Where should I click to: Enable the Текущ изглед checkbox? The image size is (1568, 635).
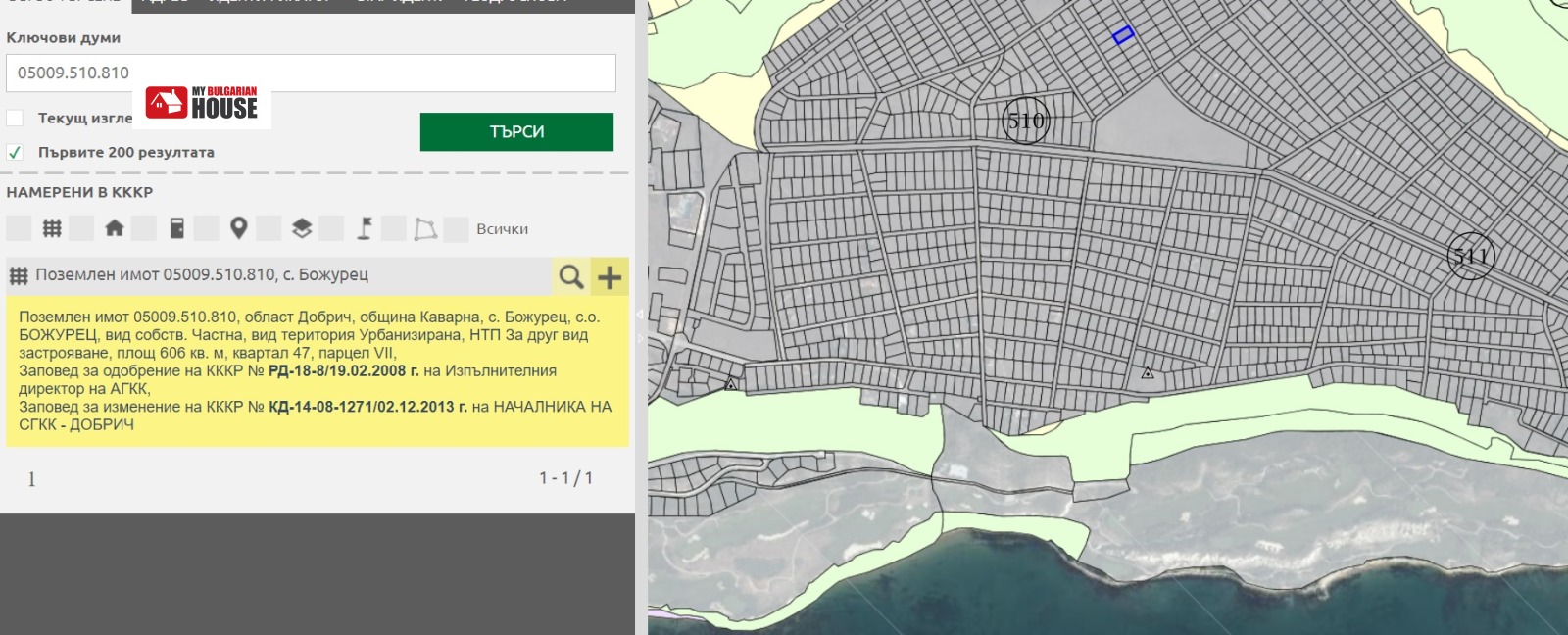15,118
